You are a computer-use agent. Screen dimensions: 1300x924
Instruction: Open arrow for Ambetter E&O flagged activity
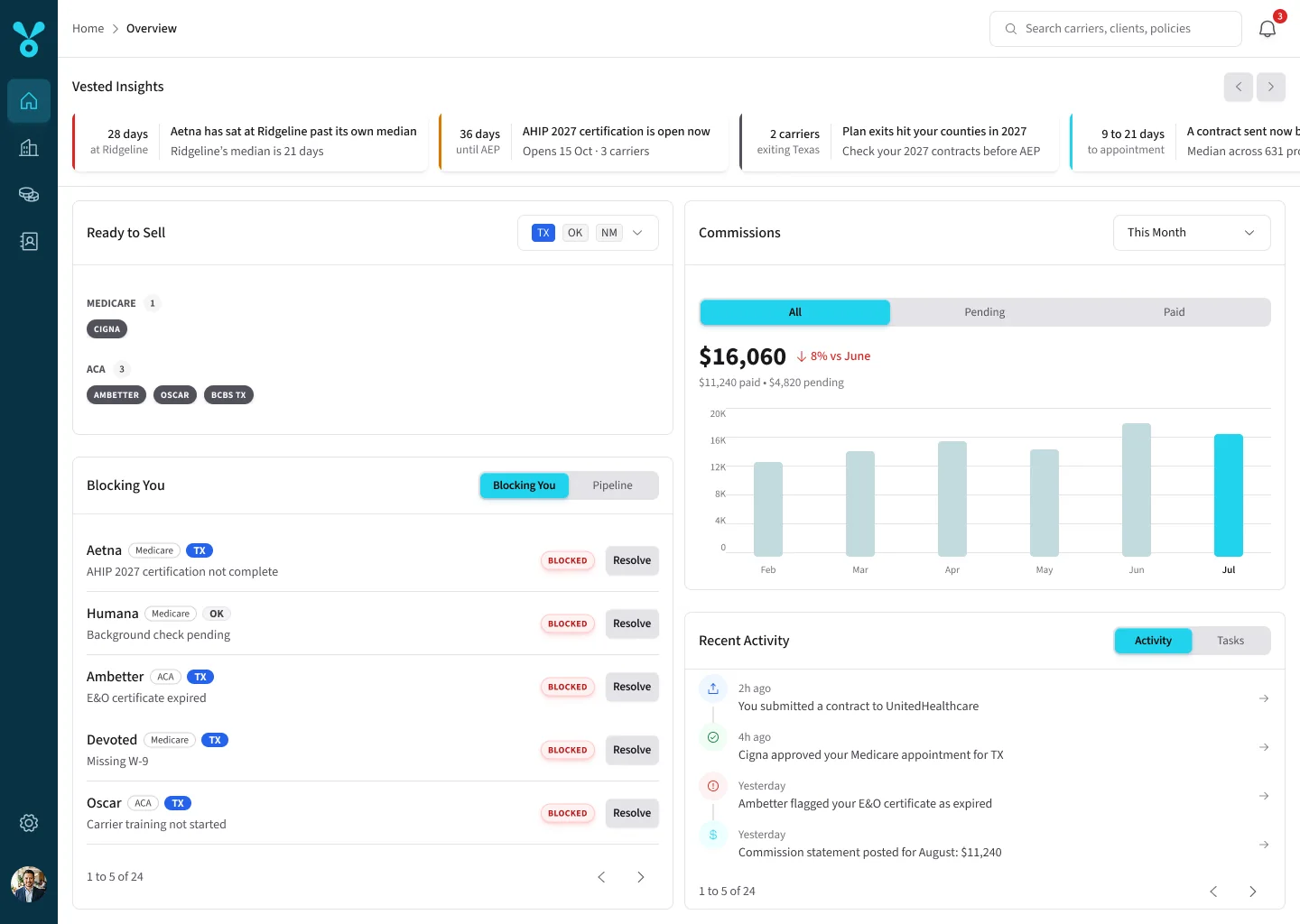click(x=1264, y=796)
